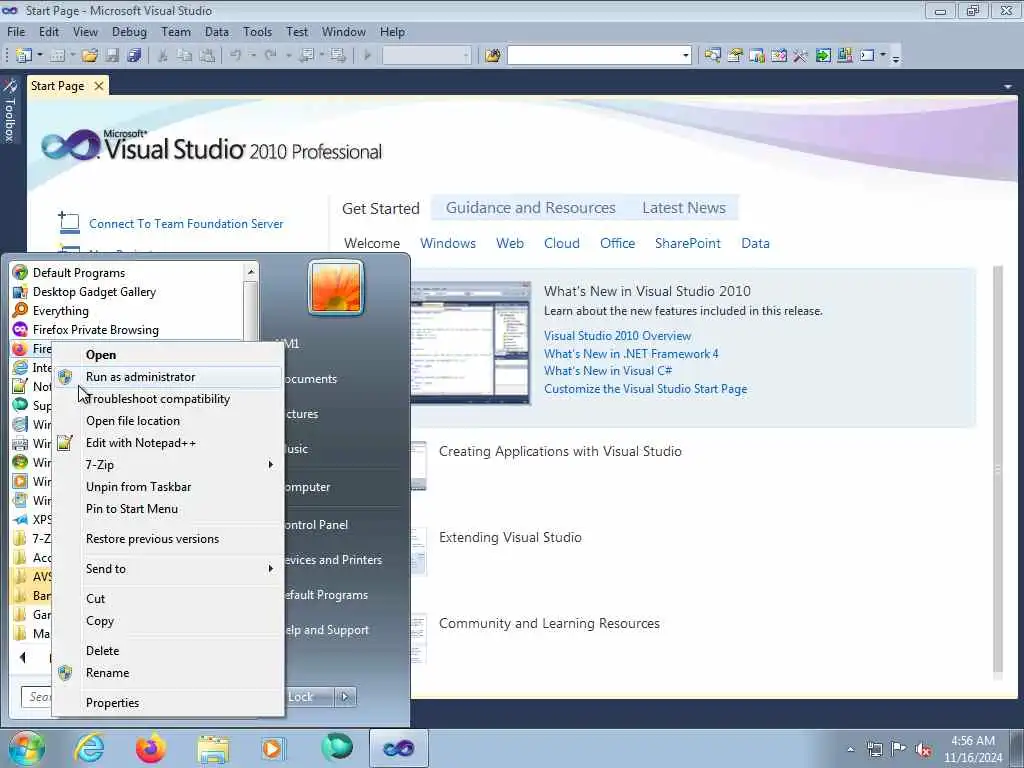Open What's New in Visual C# link
1024x768 pixels.
click(608, 370)
